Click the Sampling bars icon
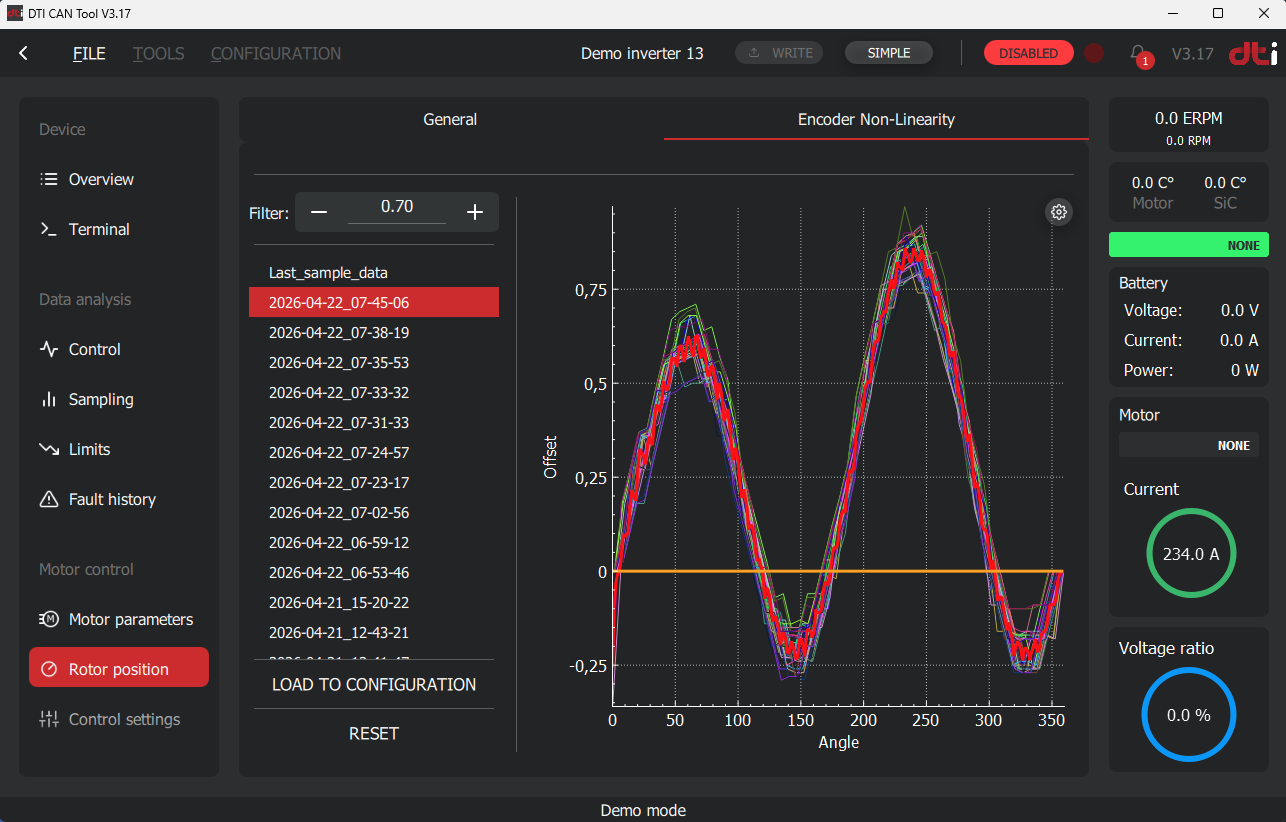The image size is (1286, 822). click(49, 399)
